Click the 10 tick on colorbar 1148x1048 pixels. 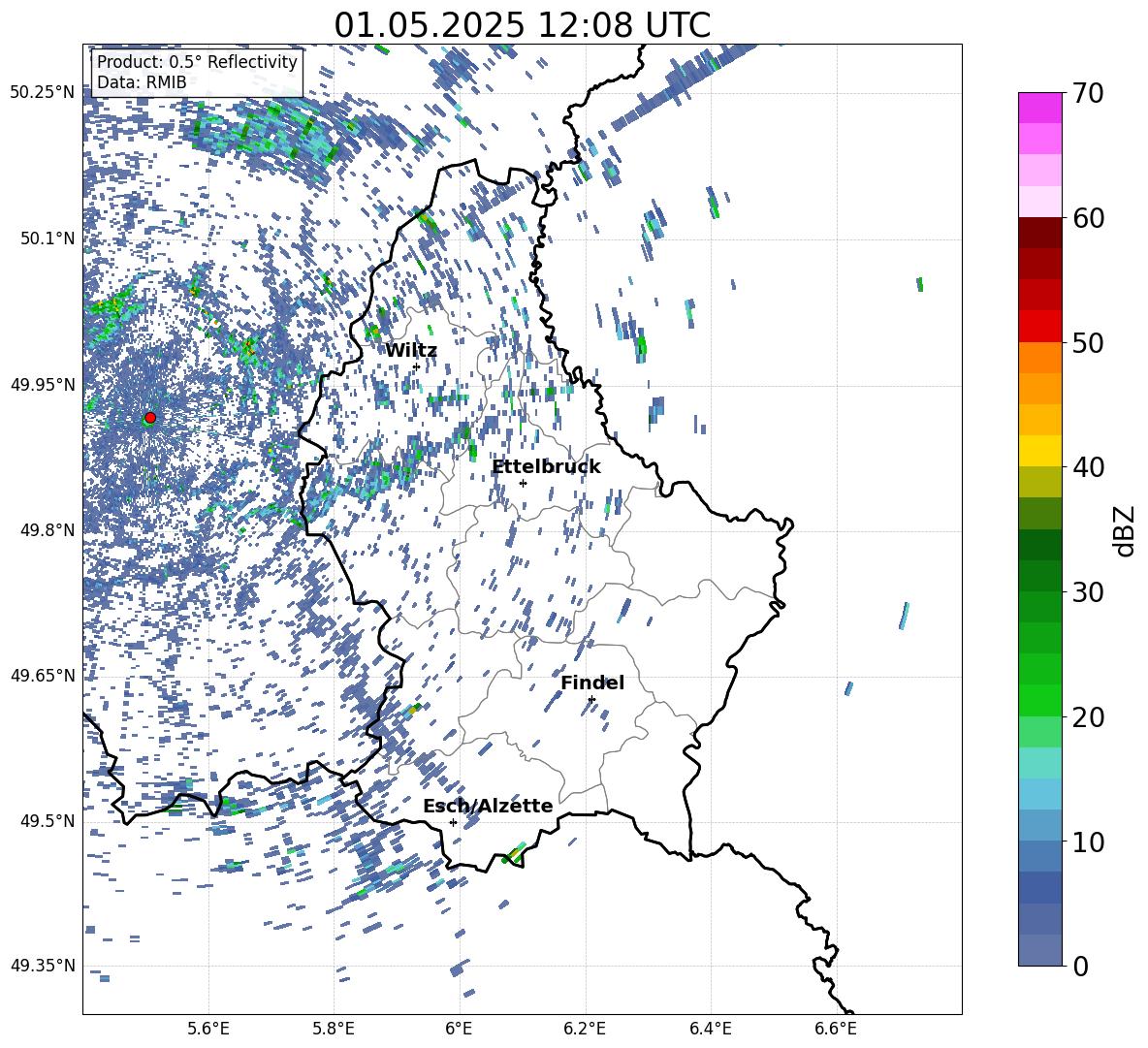pyautogui.click(x=1087, y=842)
